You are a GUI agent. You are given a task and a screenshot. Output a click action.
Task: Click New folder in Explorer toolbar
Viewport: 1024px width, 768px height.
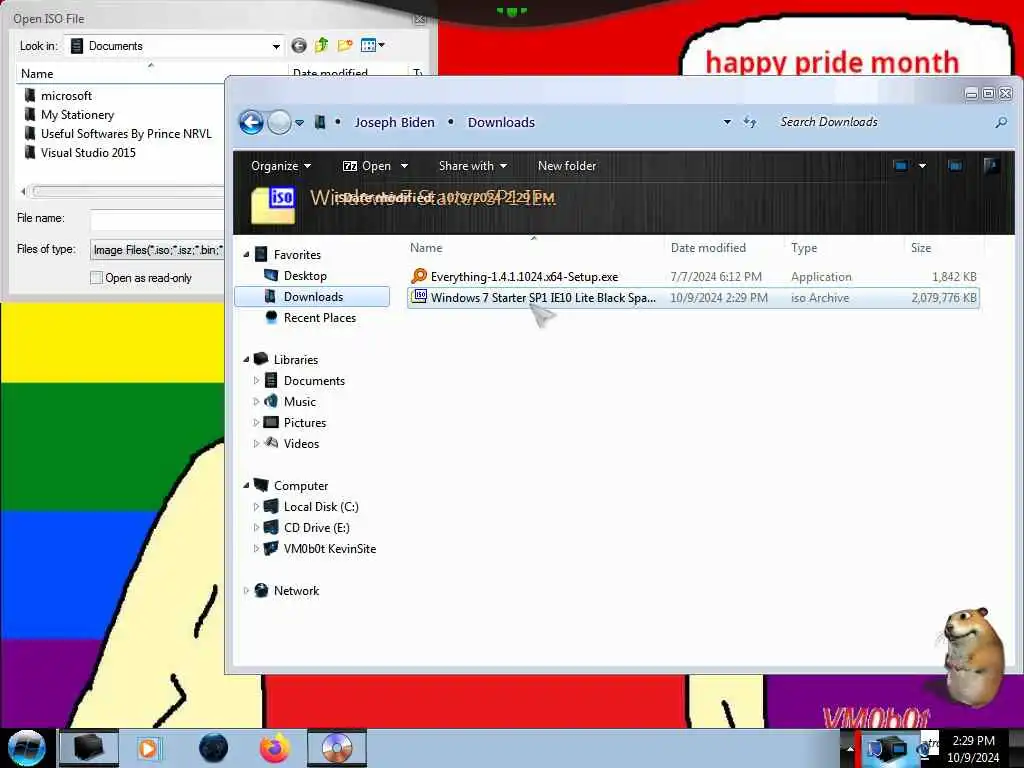[567, 166]
